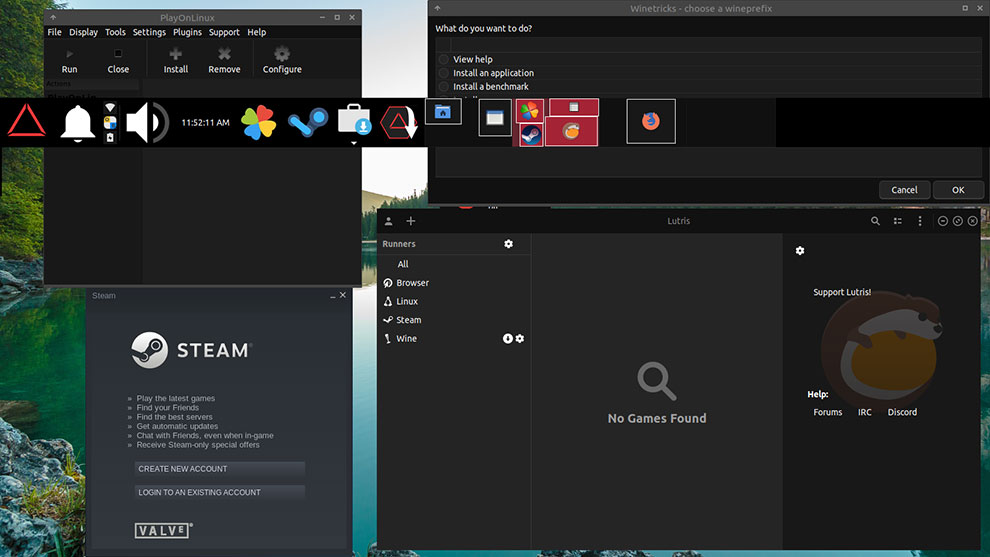Open the file manager home folder task
The image size is (990, 557).
pos(443,112)
